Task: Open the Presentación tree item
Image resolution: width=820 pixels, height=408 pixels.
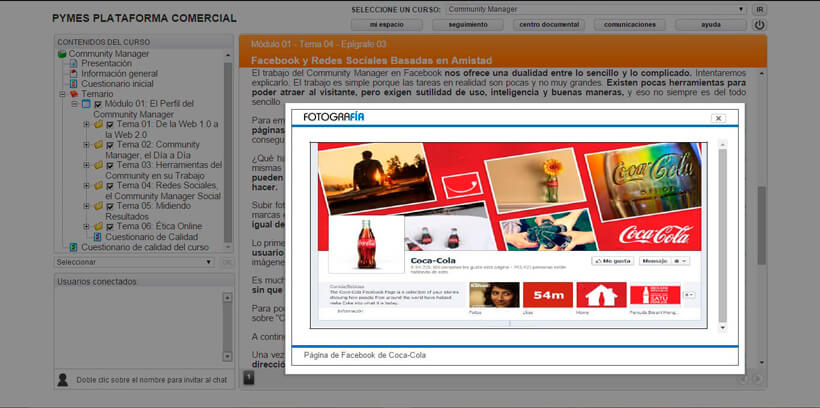Action: tap(107, 64)
